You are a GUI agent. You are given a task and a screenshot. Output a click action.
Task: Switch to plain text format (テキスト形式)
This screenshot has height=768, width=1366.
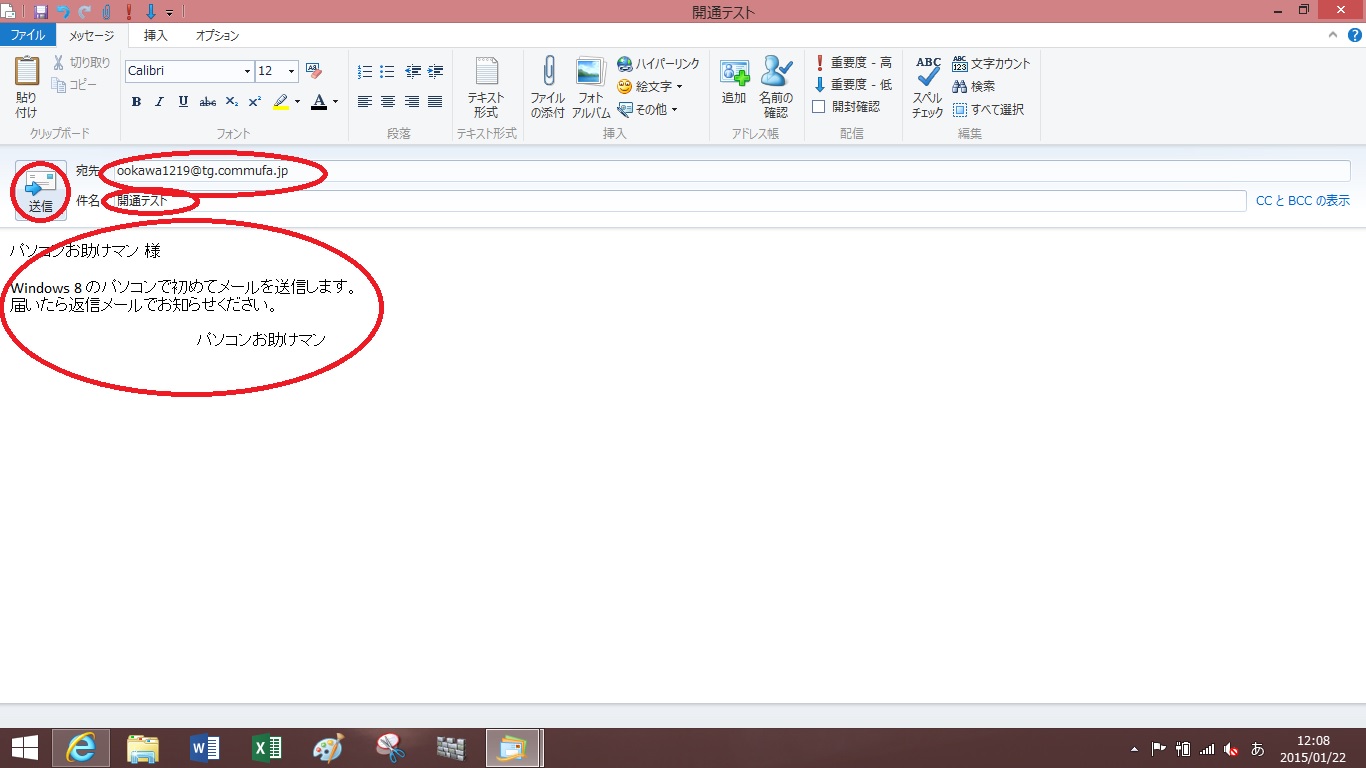(486, 88)
